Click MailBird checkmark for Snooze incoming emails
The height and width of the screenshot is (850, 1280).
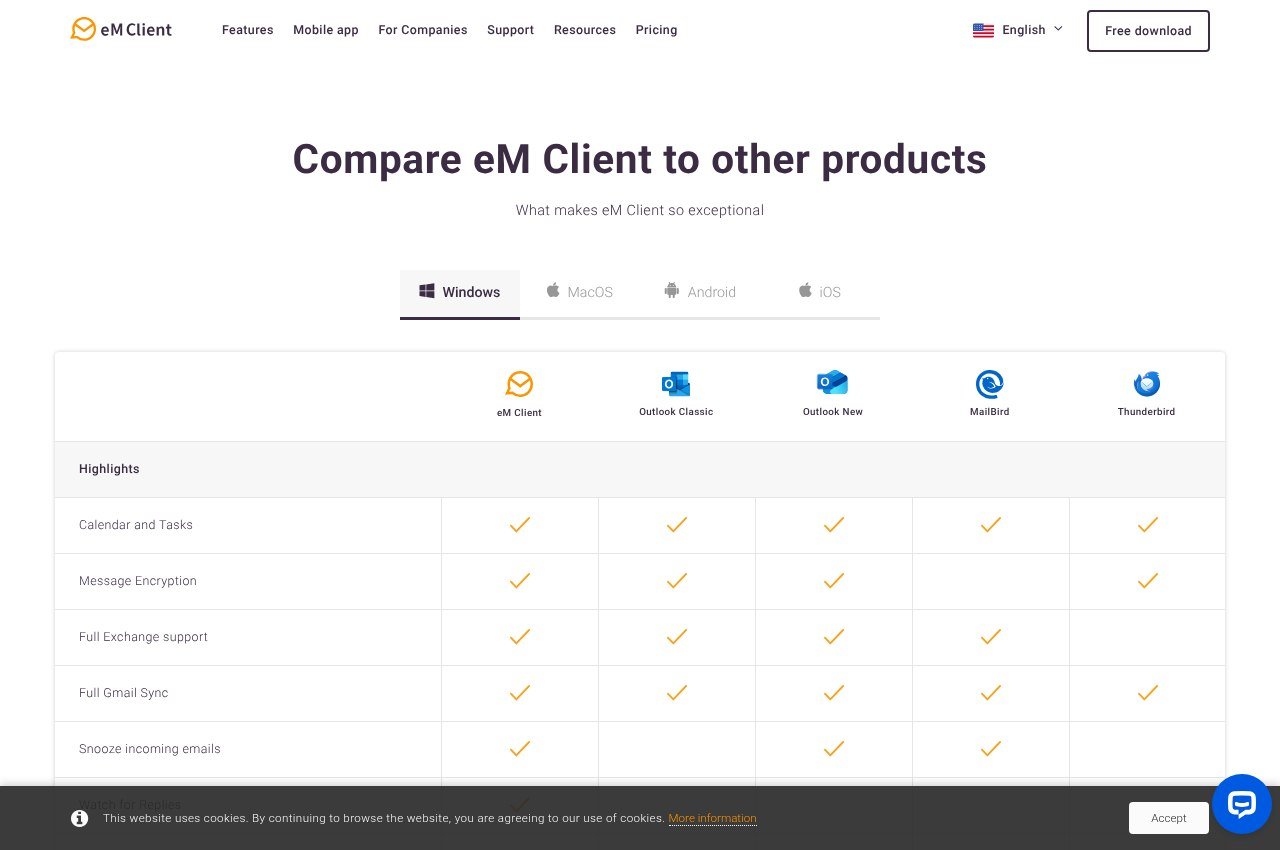(990, 748)
